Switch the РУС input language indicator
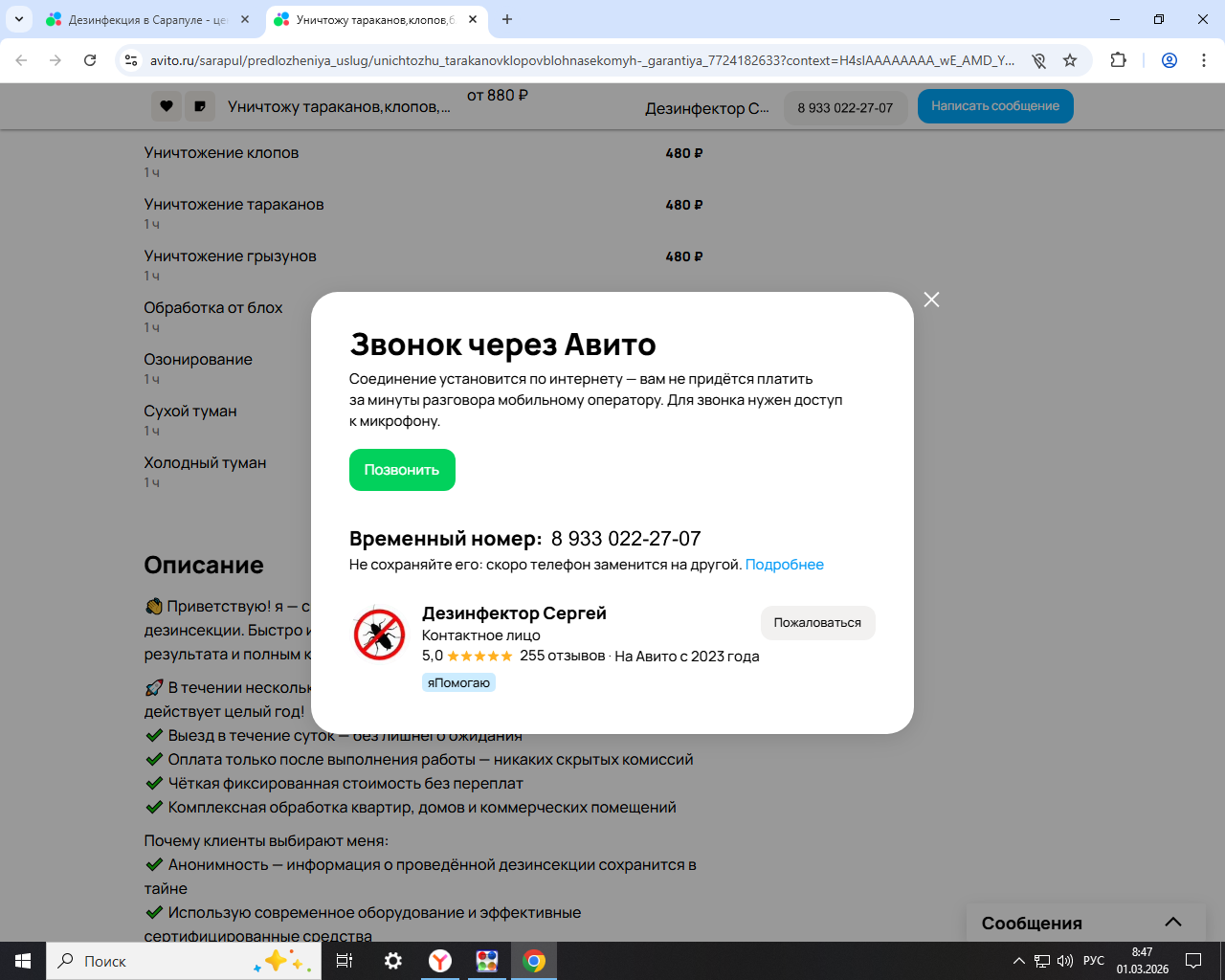 tap(1094, 961)
